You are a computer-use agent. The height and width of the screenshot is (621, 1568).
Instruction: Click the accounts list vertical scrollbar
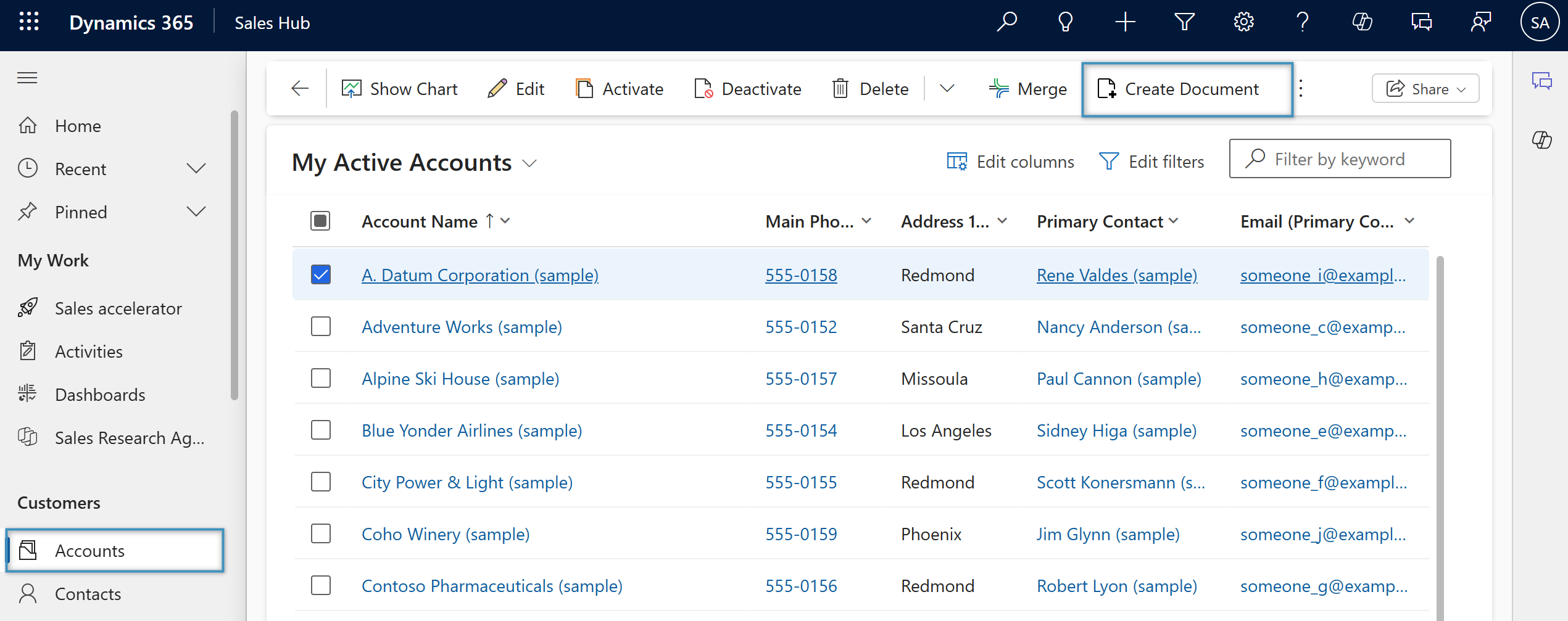pos(1440,432)
